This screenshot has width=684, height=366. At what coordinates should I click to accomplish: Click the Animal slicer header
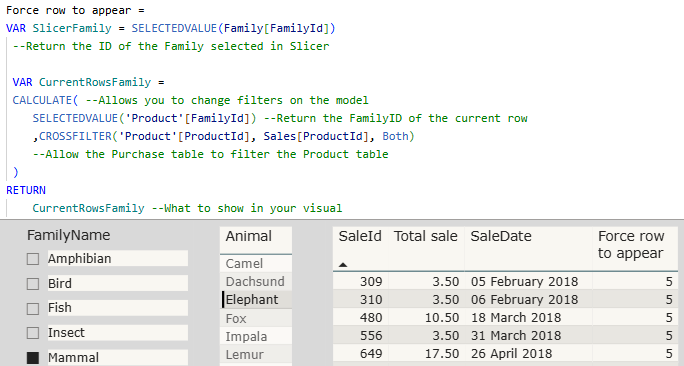tap(249, 236)
